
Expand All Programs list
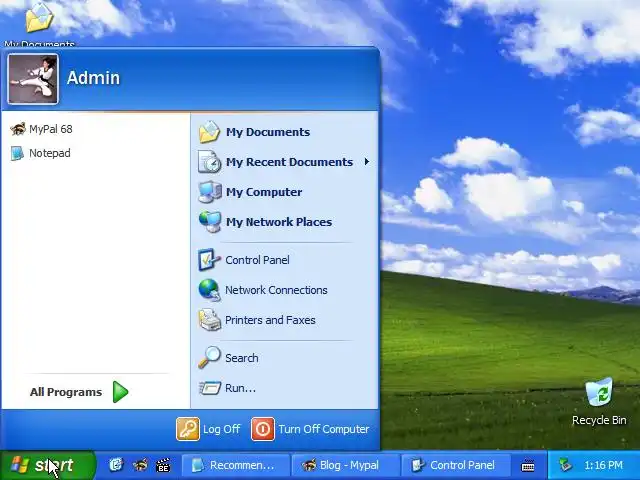[79, 392]
